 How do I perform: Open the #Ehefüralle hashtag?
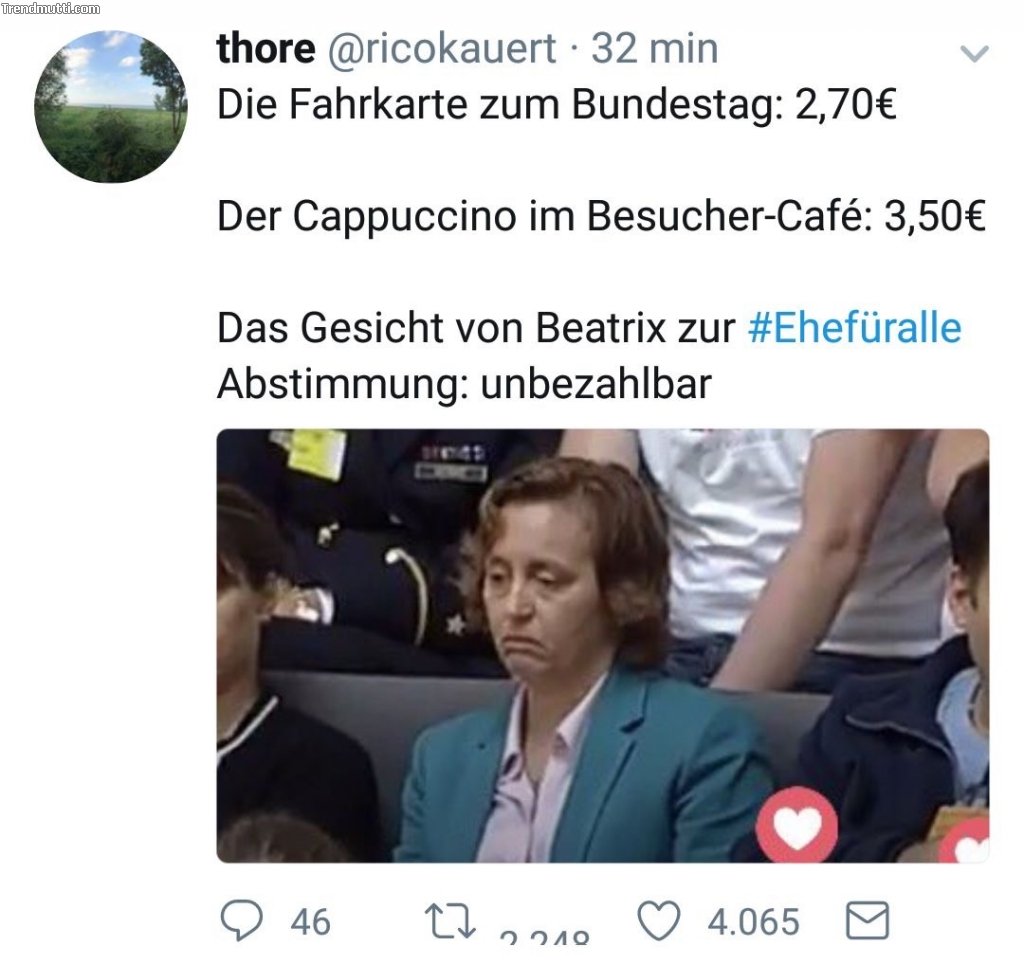tap(854, 327)
